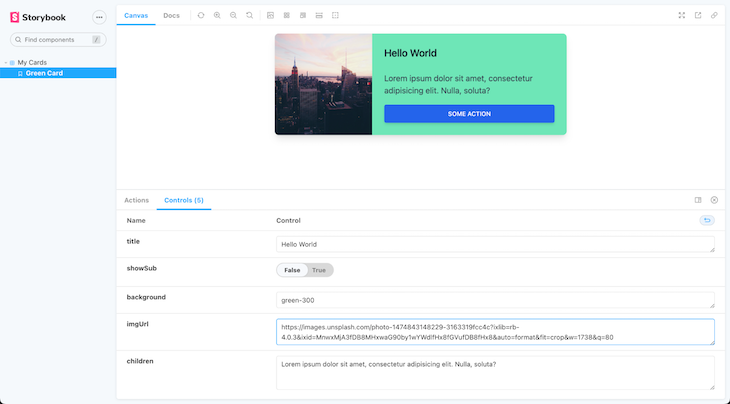
Task: Open canvas in new tab
Action: coord(698,16)
